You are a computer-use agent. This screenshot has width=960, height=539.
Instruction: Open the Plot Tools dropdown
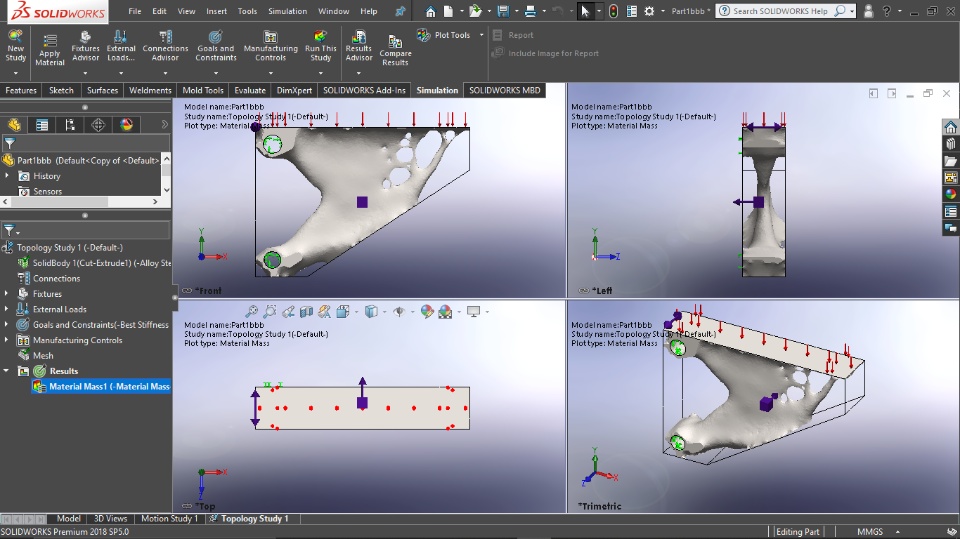[x=481, y=35]
